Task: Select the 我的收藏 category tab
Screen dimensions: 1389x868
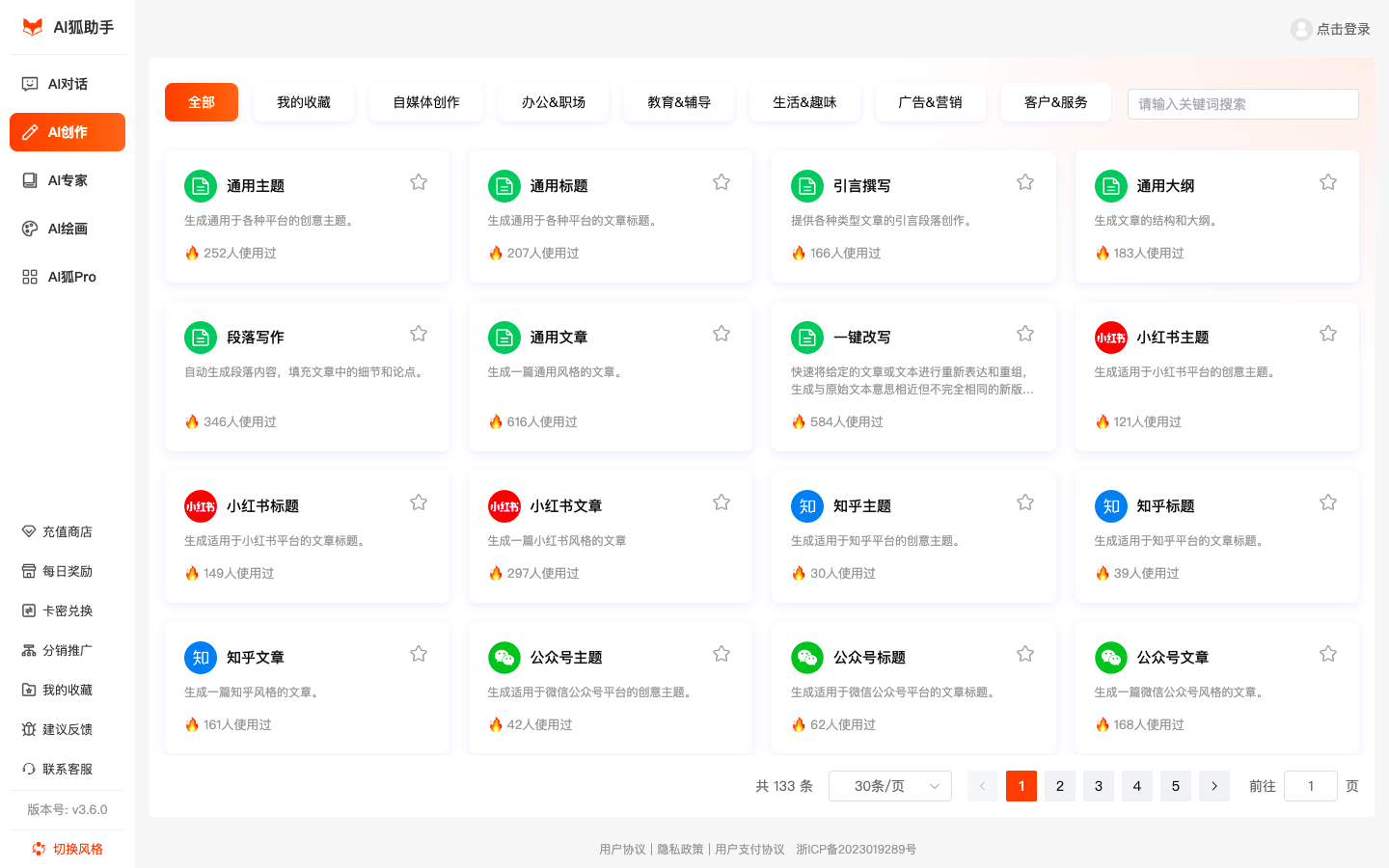Action: coord(304,102)
